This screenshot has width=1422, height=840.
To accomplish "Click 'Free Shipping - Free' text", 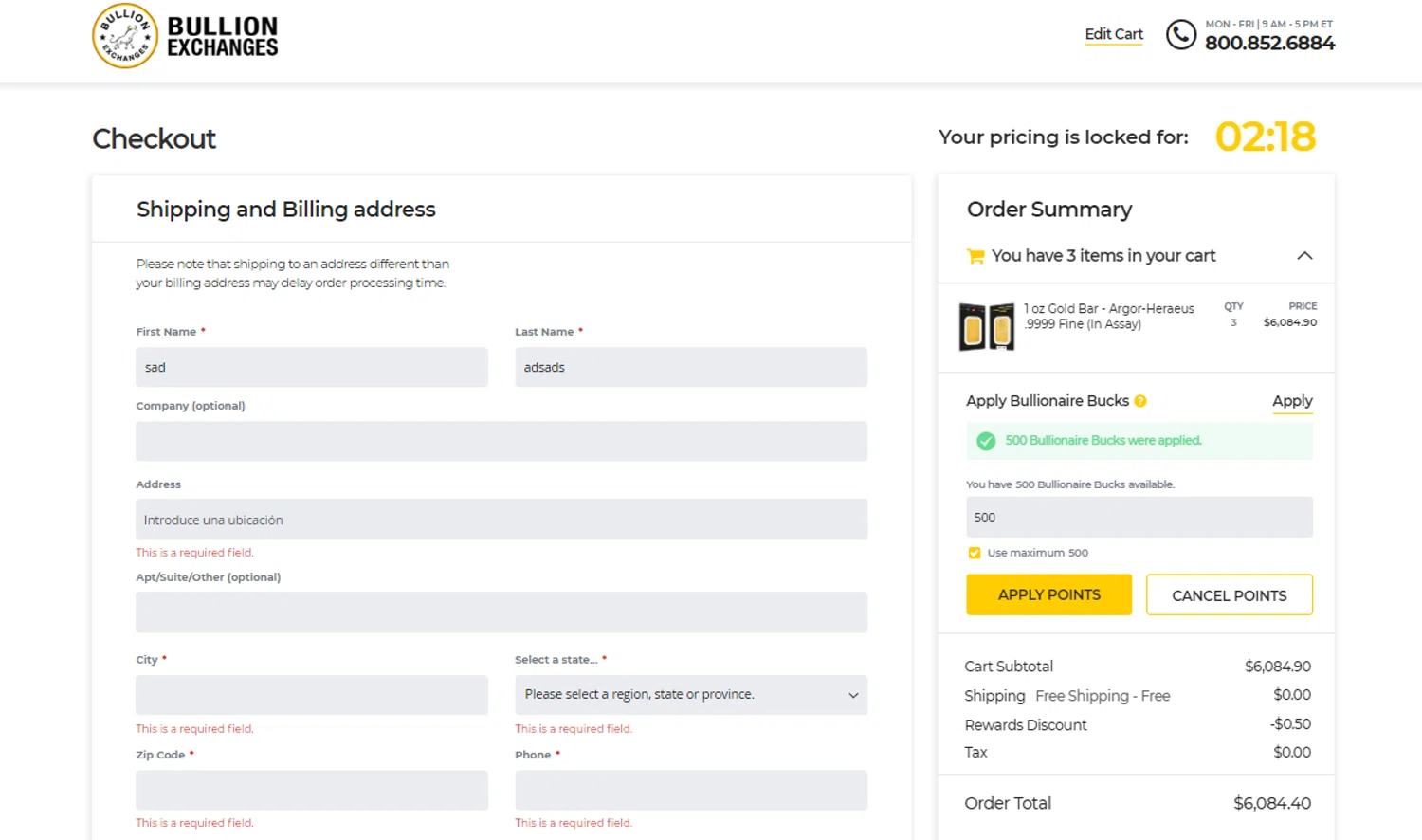I will pyautogui.click(x=1103, y=696).
